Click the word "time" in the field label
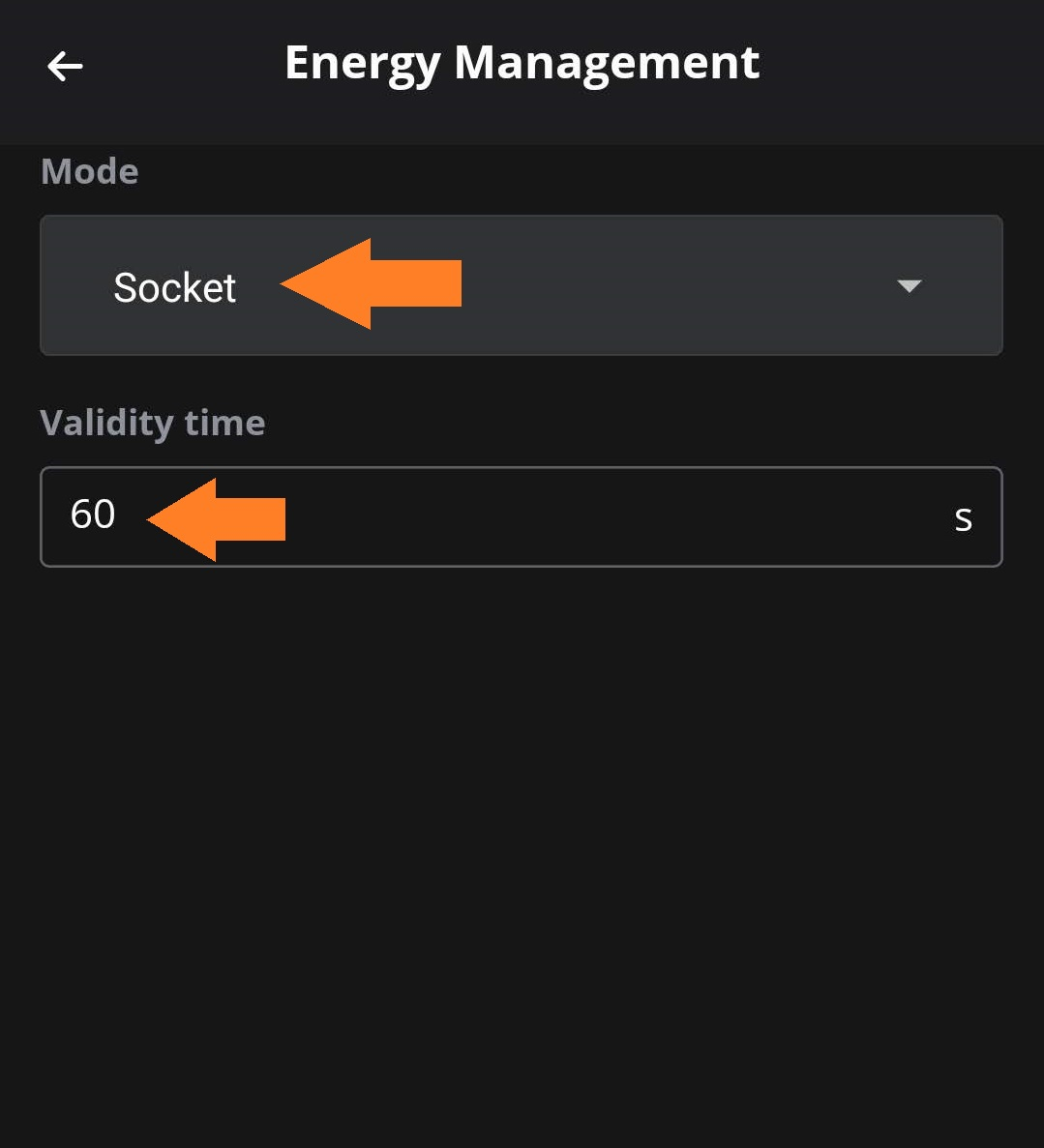The width and height of the screenshot is (1044, 1148). tap(224, 423)
